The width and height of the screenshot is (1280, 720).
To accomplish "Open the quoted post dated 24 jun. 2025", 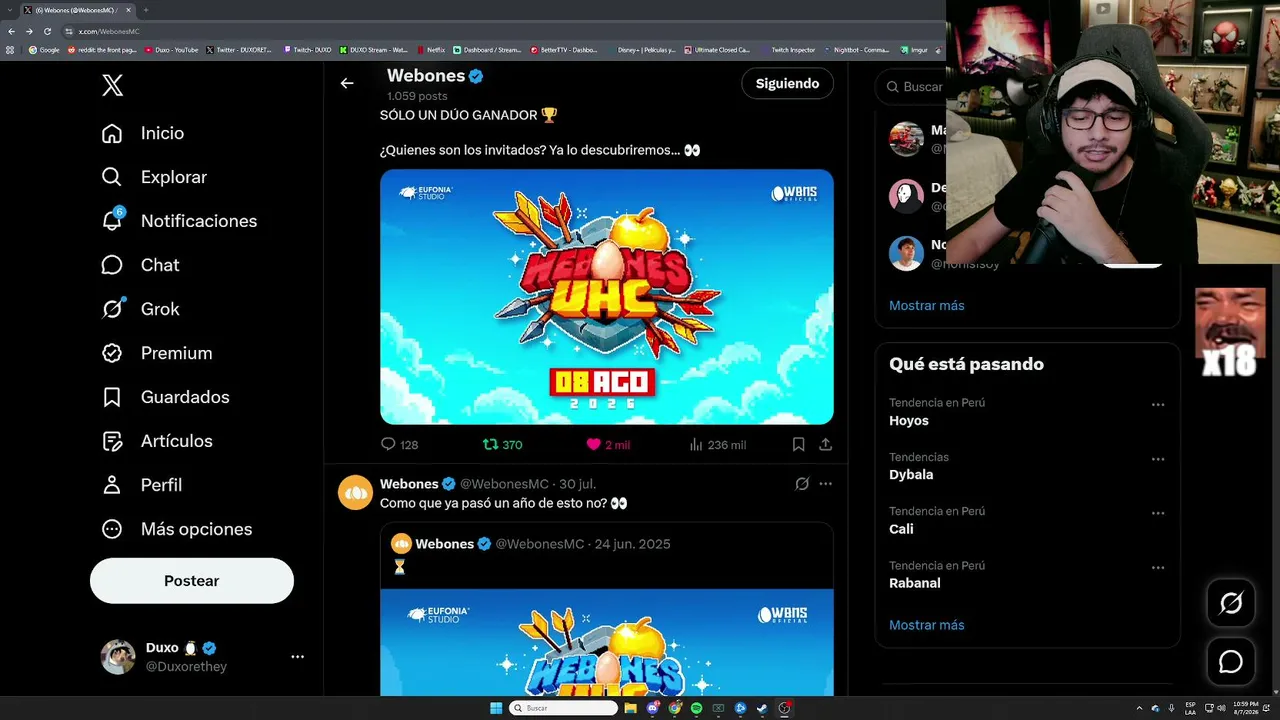I will [607, 608].
